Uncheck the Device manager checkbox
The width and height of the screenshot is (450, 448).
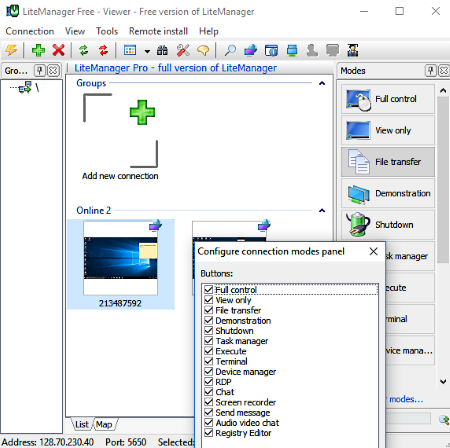209,371
